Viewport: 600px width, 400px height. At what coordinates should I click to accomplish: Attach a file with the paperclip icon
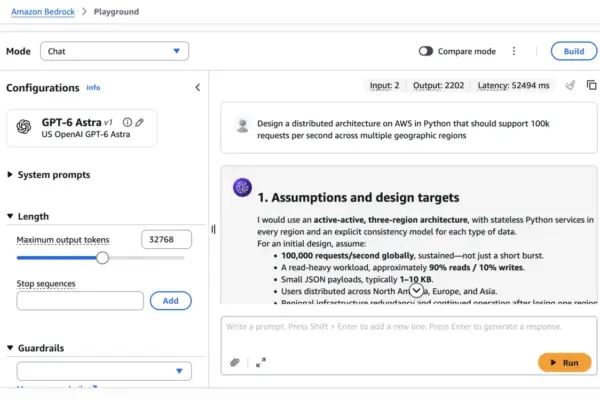(x=235, y=362)
